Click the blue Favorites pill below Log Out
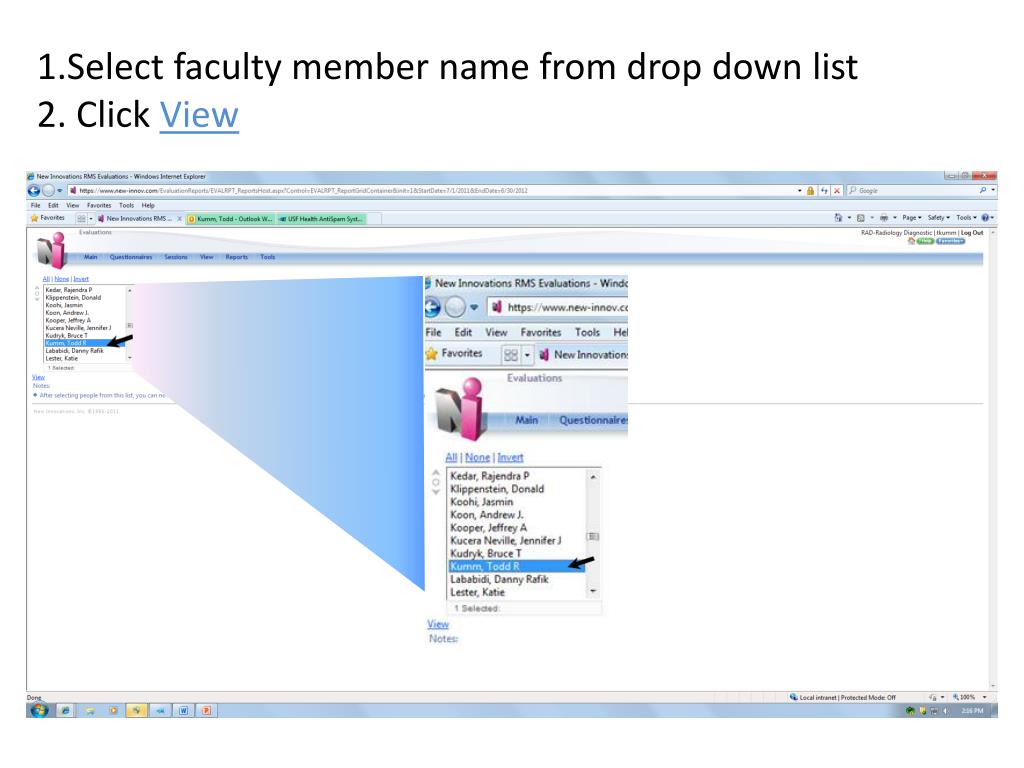1024x768 pixels. pos(950,241)
